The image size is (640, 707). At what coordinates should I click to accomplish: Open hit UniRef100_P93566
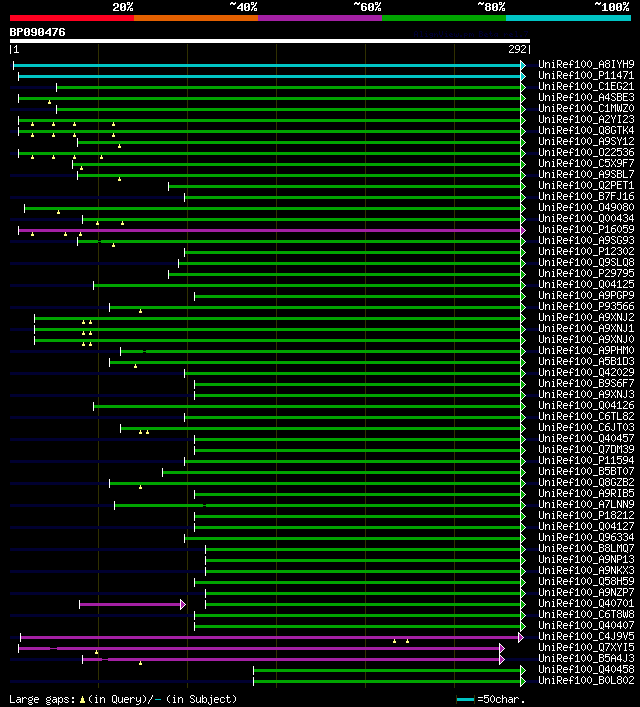(x=586, y=307)
